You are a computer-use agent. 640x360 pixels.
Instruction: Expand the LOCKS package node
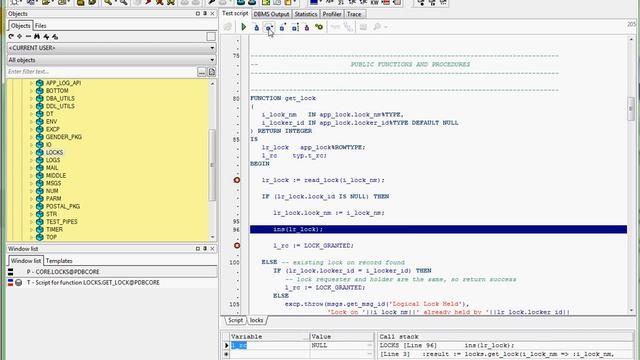31,152
